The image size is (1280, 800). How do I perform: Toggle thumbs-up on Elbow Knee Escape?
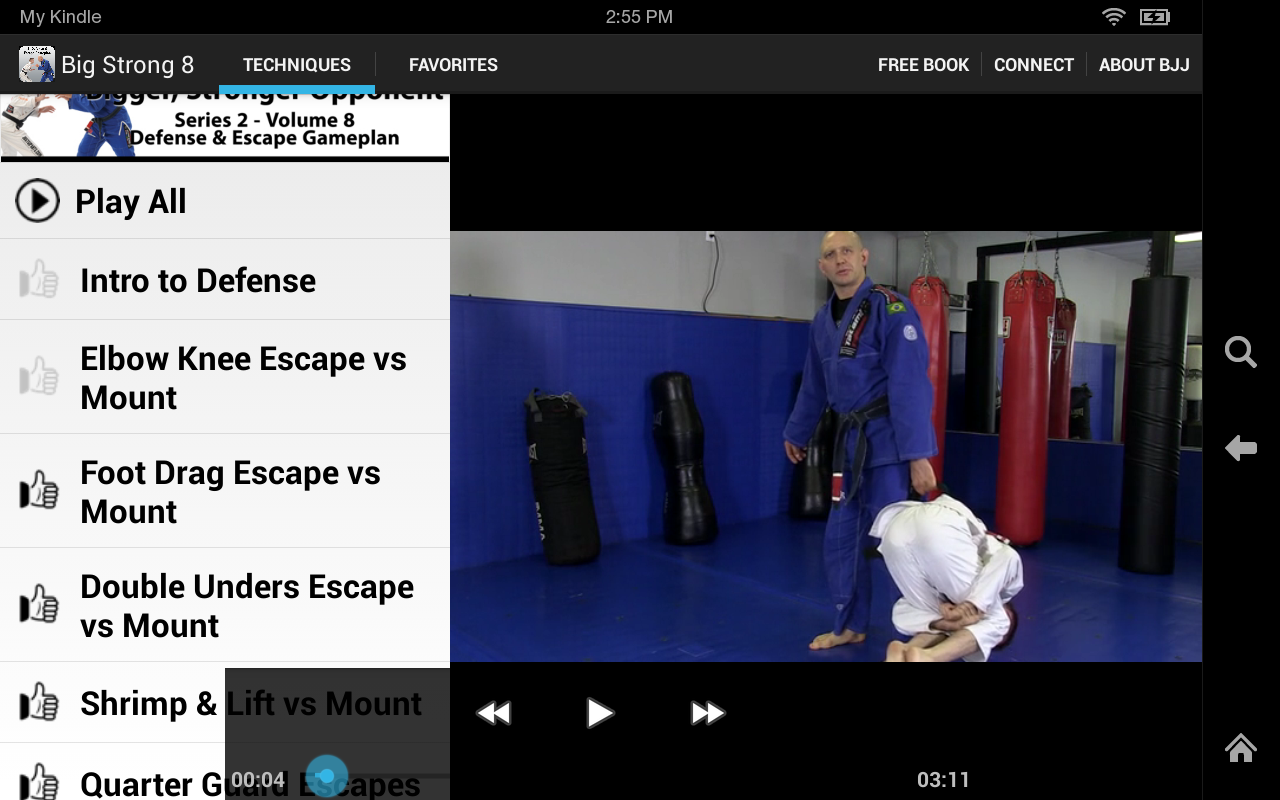click(38, 377)
